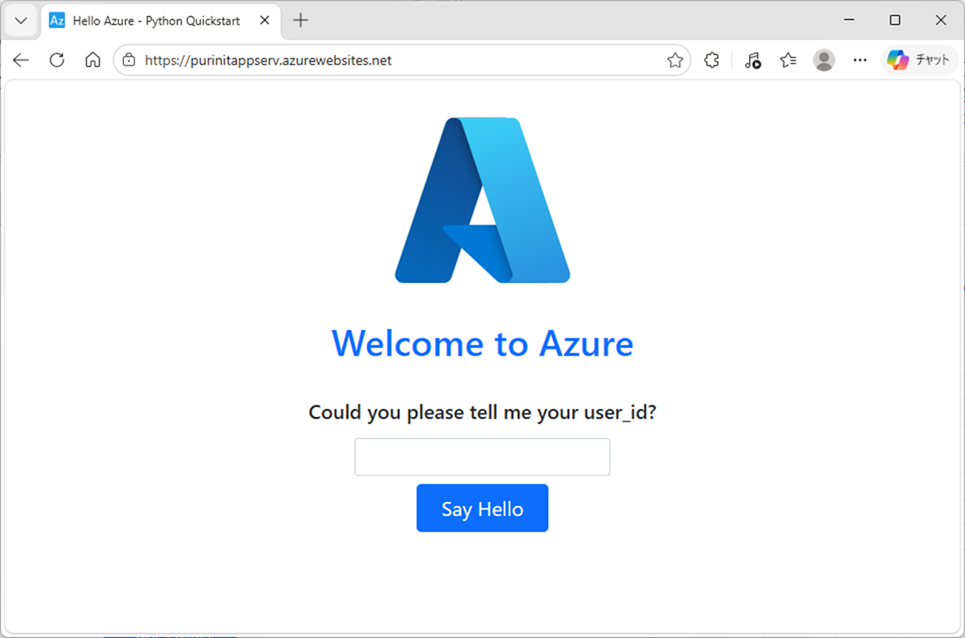Screen dimensions: 965x638
Task: Open the Copilot チャット sidebar
Action: (917, 60)
